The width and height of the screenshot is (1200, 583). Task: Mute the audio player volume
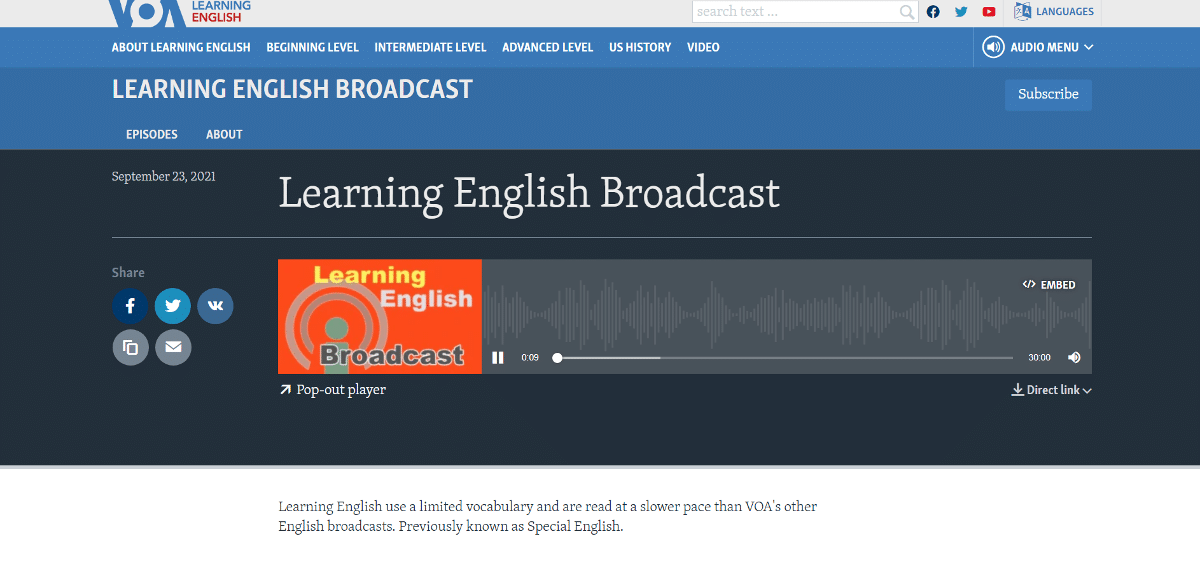click(x=1074, y=358)
